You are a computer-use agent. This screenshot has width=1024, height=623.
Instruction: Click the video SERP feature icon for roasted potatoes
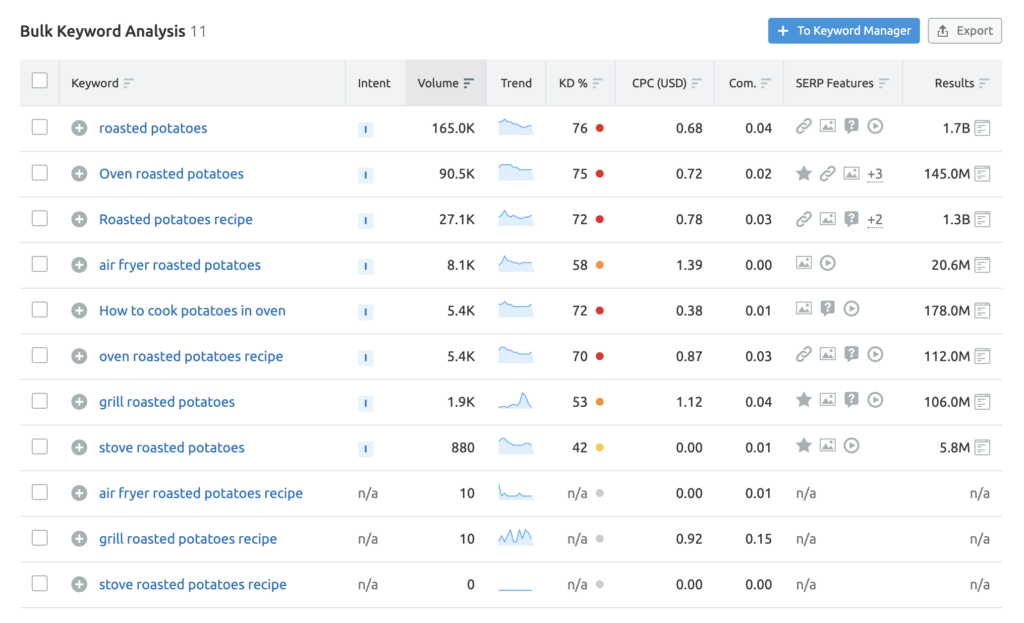pyautogui.click(x=875, y=126)
